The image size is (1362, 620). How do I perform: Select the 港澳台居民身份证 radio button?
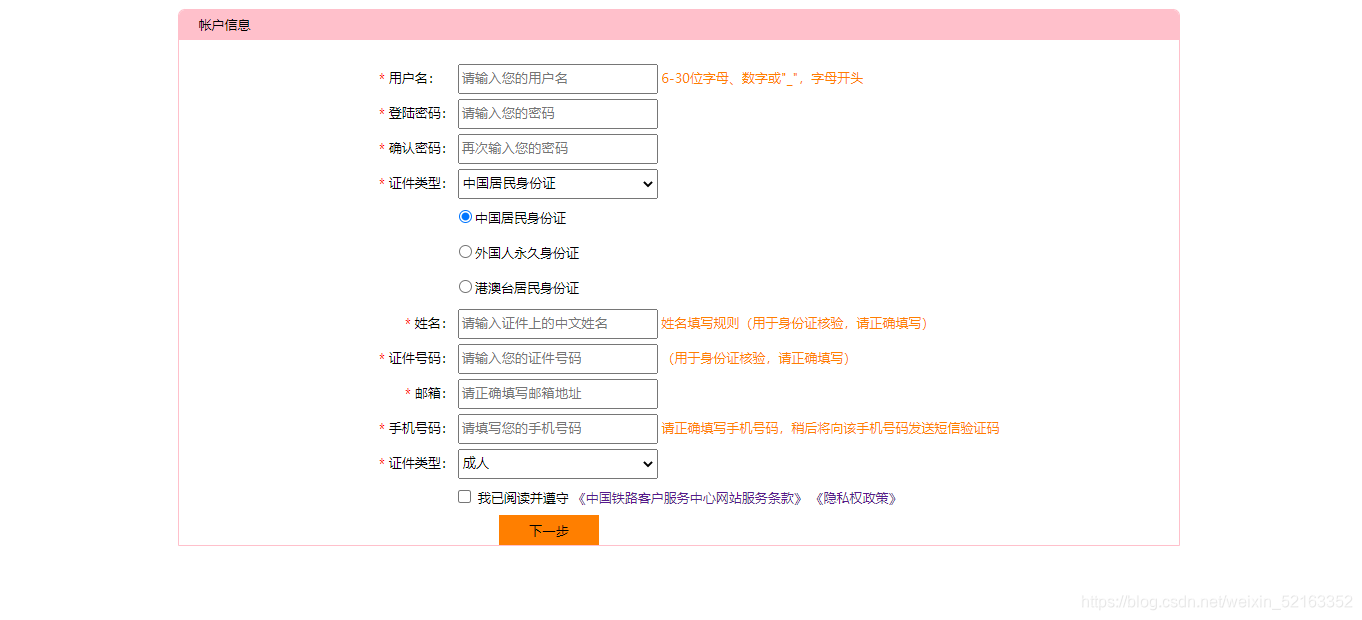tap(465, 287)
